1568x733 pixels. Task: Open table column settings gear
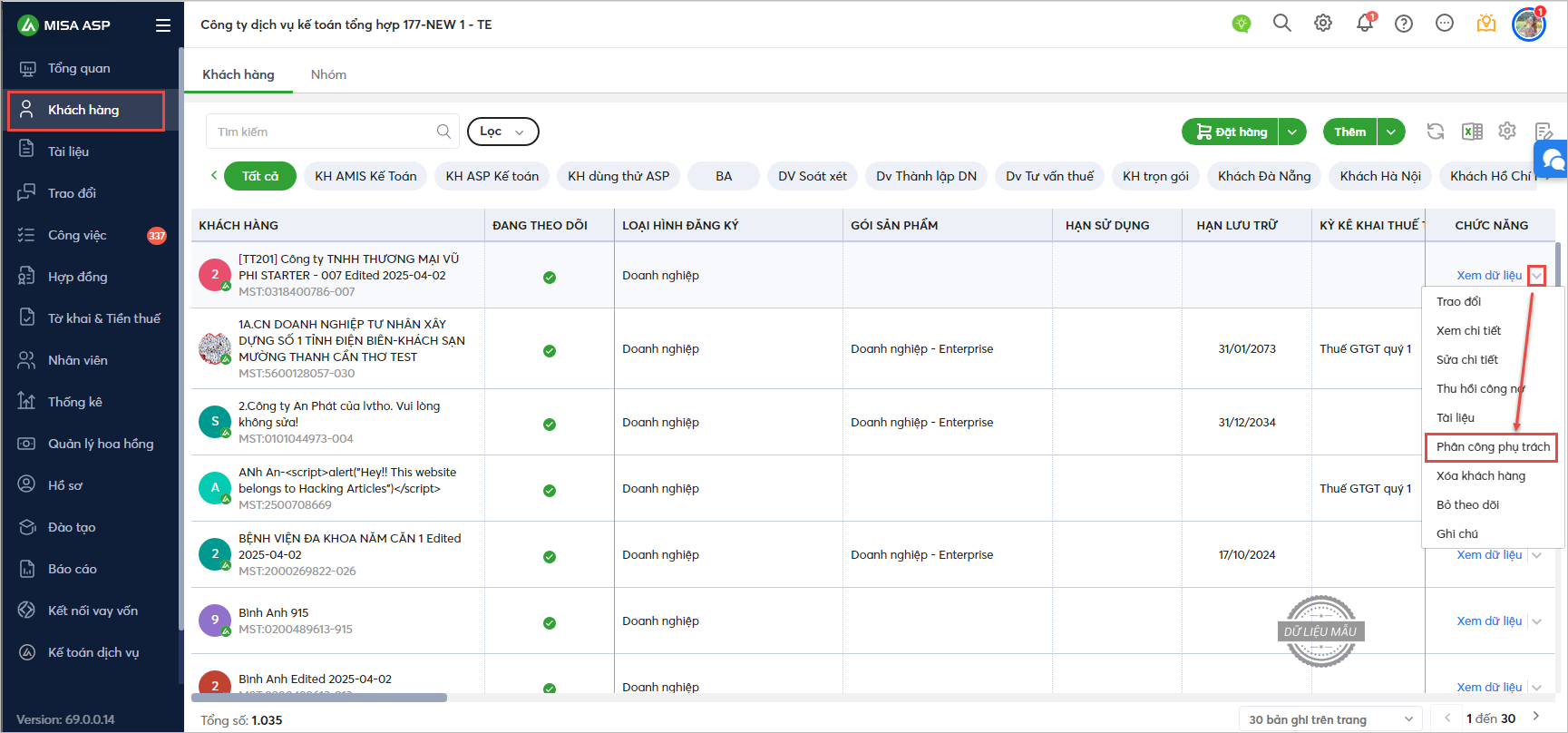click(1507, 131)
